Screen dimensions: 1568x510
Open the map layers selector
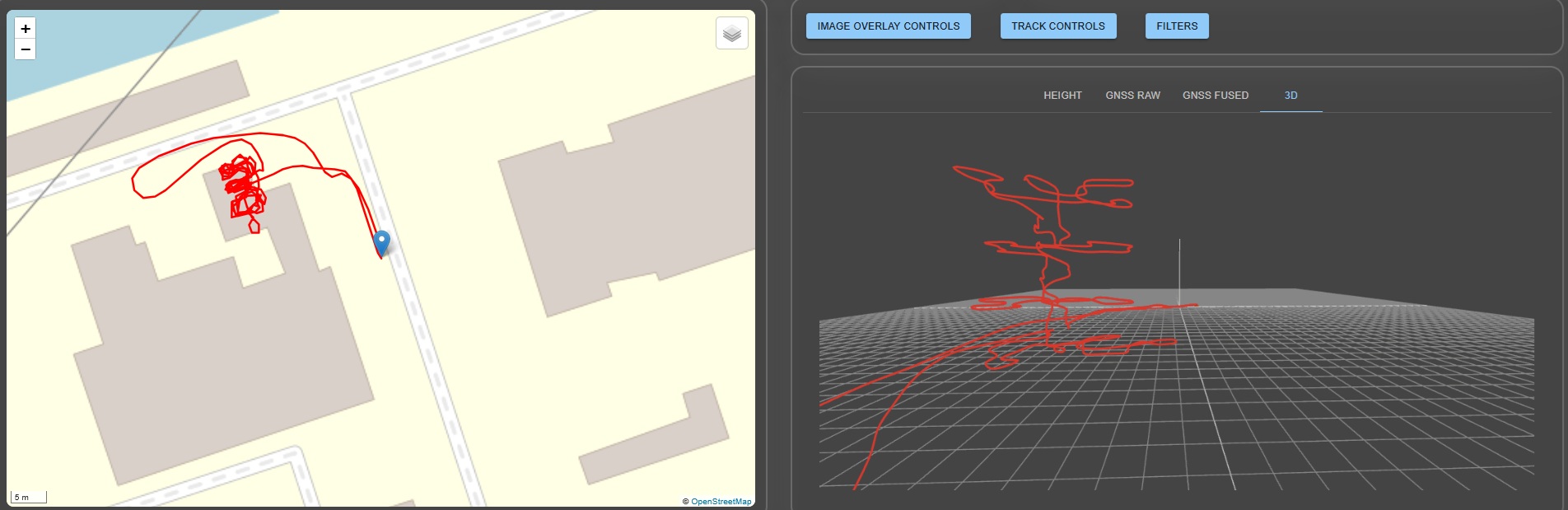pyautogui.click(x=731, y=34)
